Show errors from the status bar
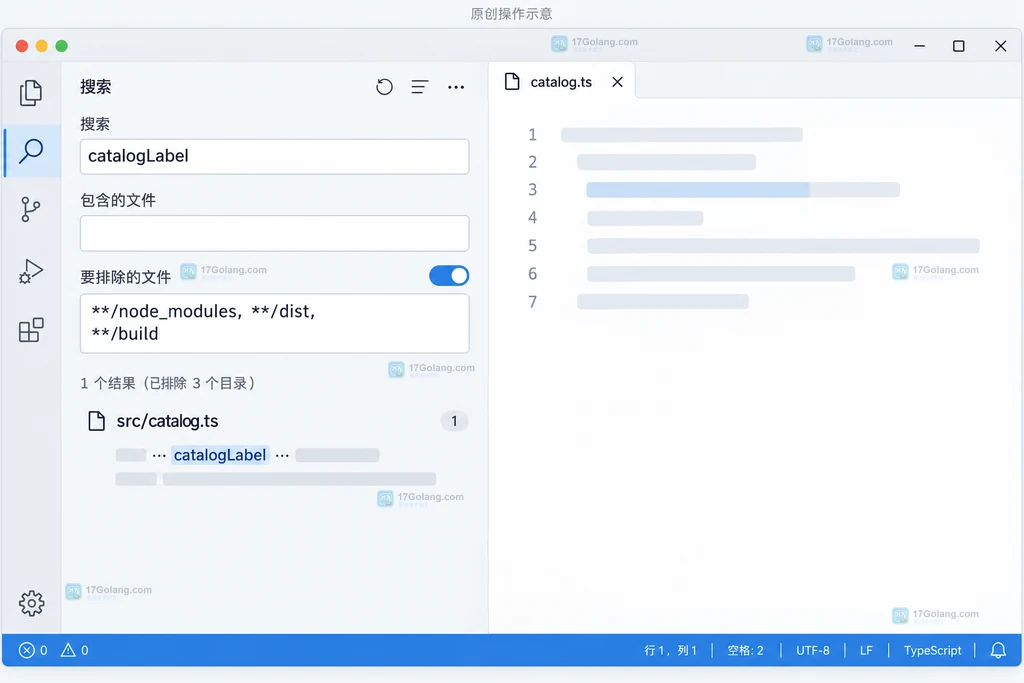This screenshot has height=683, width=1024. (x=33, y=650)
